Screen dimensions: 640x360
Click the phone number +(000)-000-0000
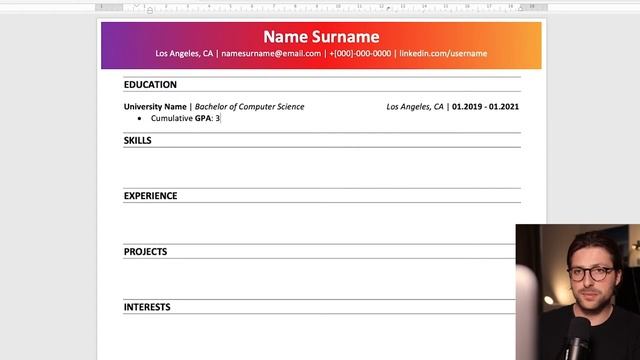click(x=360, y=53)
